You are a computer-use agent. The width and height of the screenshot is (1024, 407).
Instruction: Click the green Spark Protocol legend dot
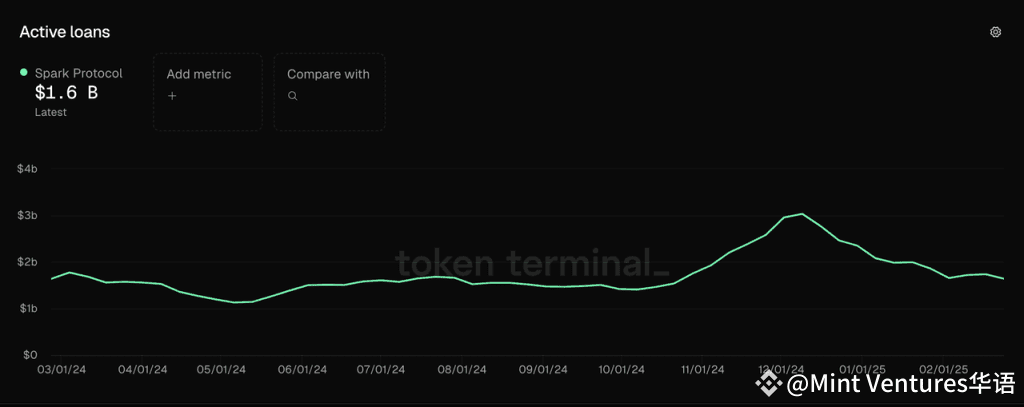[x=24, y=73]
